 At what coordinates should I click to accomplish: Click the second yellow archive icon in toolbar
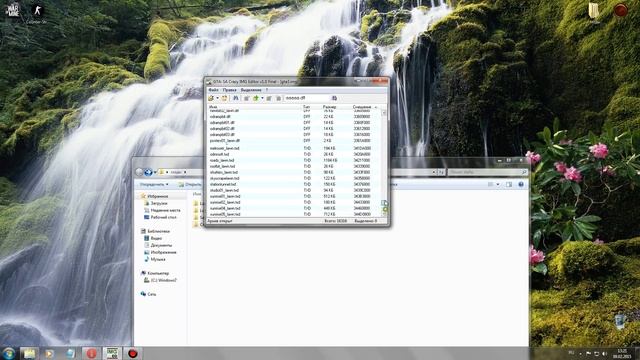[x=224, y=98]
